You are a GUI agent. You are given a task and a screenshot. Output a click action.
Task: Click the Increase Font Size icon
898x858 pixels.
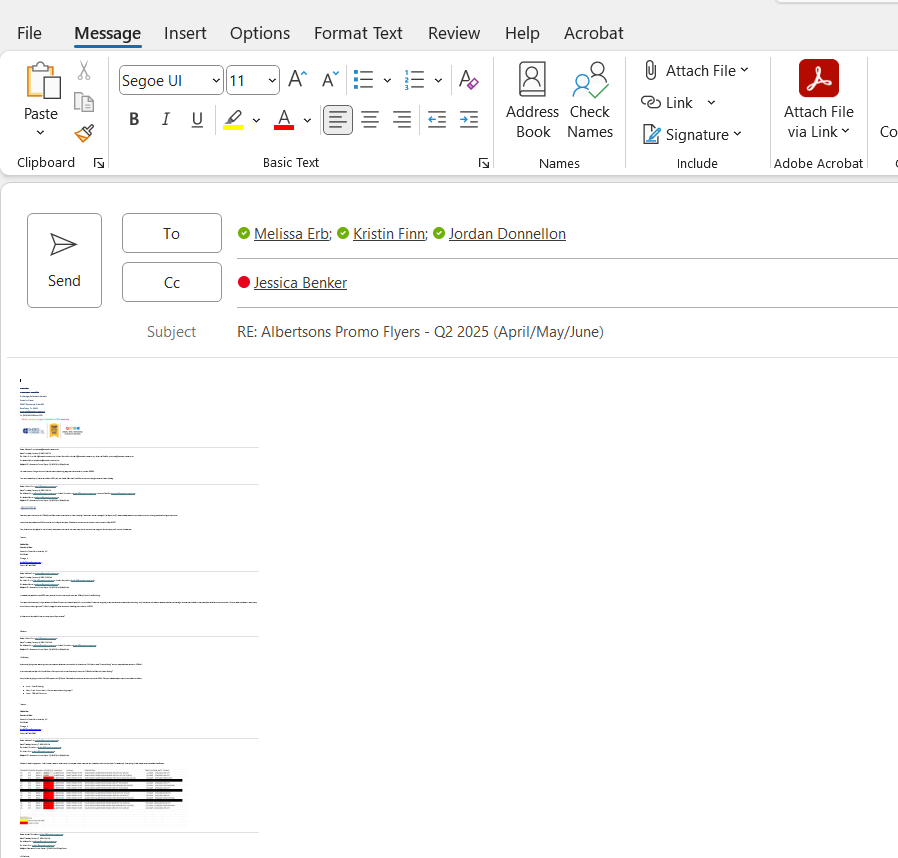[x=297, y=80]
